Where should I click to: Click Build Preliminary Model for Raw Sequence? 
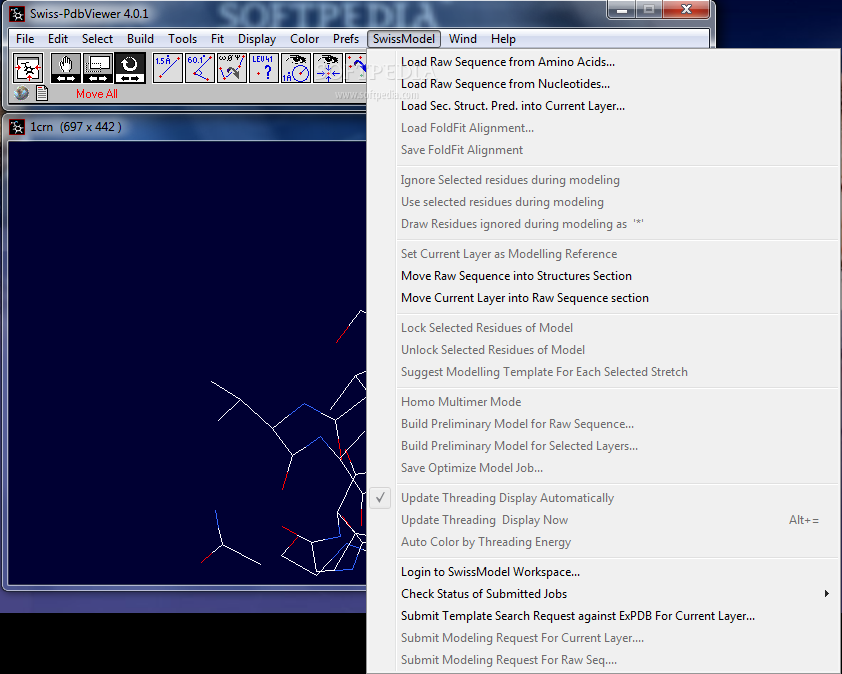click(x=603, y=424)
